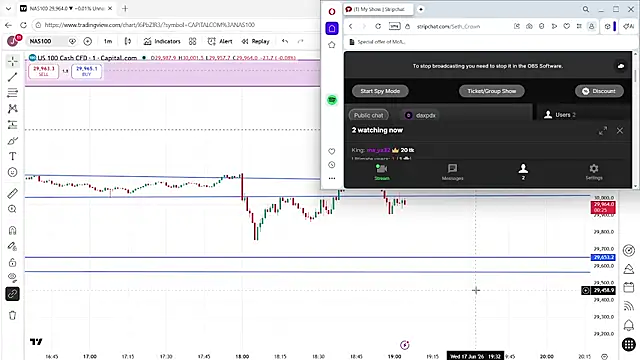Click the current price 29,964.0 axis label
The height and width of the screenshot is (360, 640).
(603, 207)
